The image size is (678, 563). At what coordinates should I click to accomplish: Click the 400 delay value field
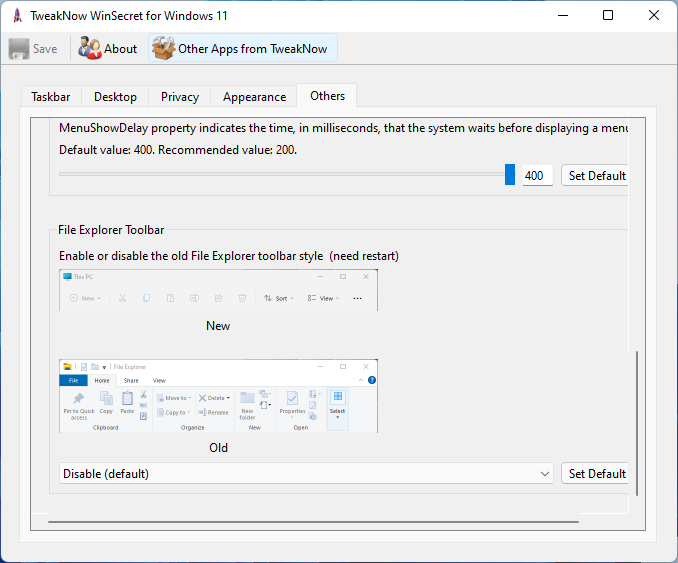(536, 176)
